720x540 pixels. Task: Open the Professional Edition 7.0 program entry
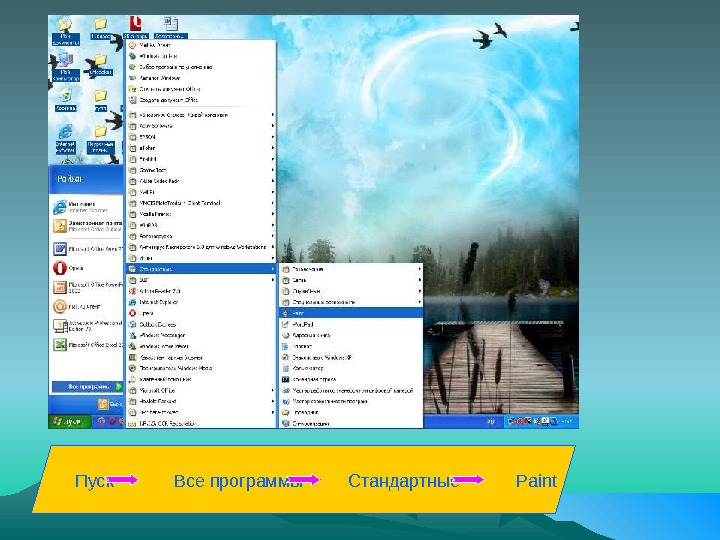coord(87,326)
